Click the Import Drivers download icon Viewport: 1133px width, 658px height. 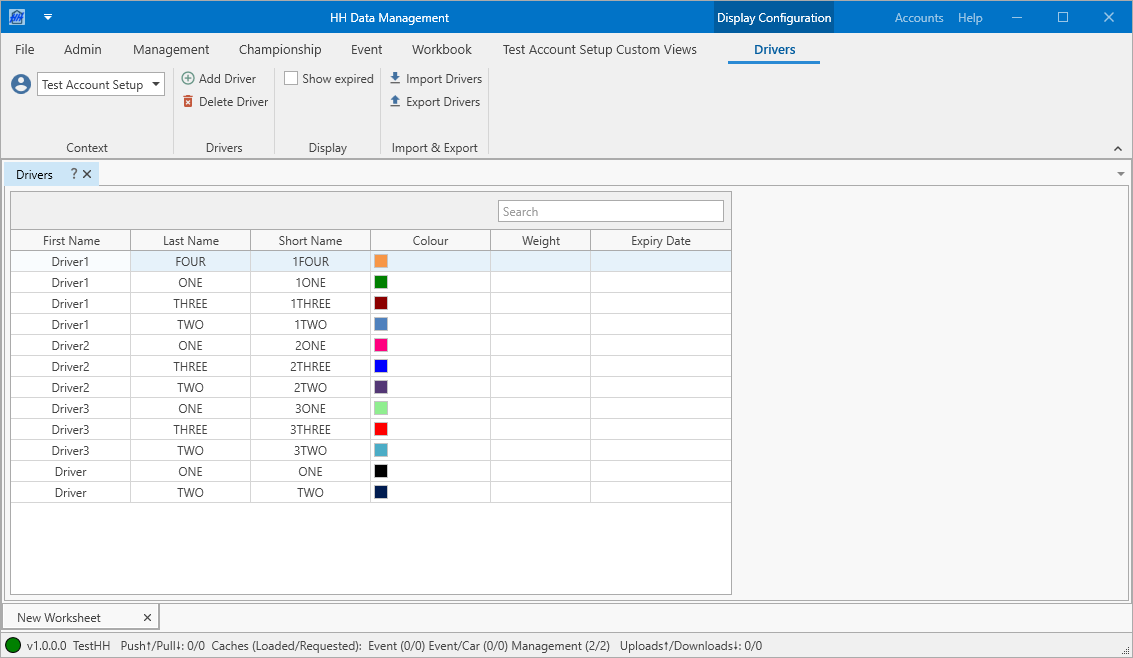coord(395,78)
